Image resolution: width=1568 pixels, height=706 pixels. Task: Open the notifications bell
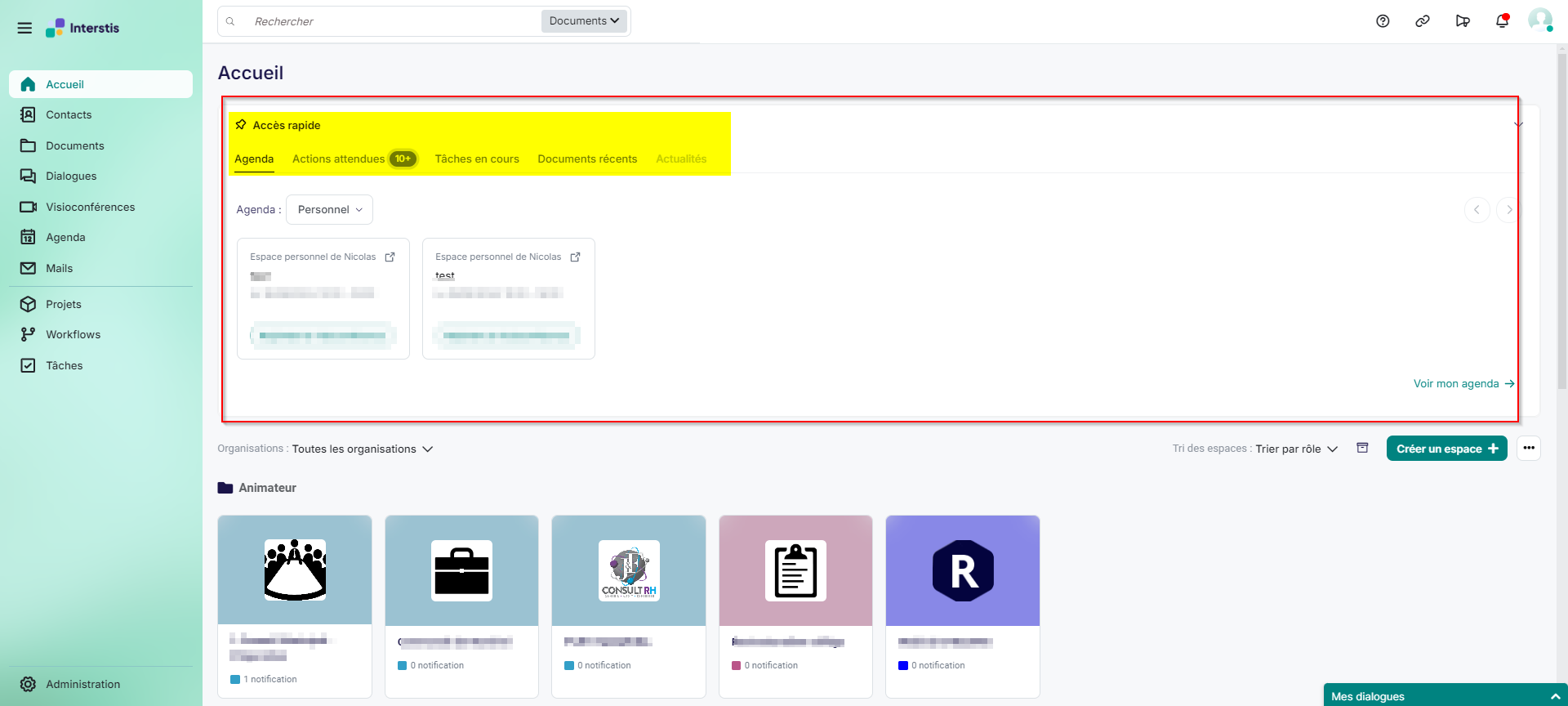tap(1502, 21)
